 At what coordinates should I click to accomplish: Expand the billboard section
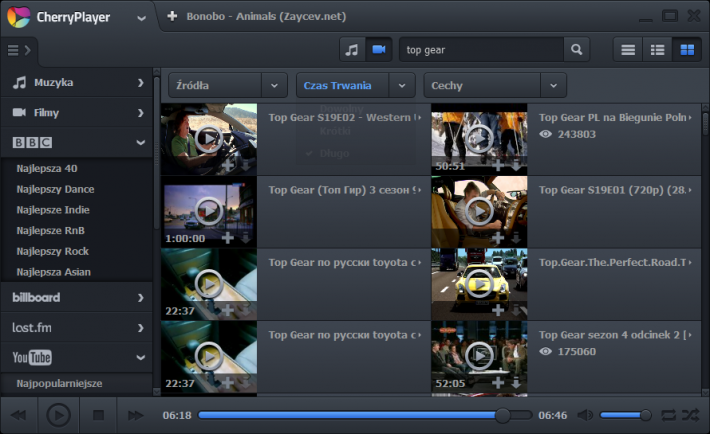click(77, 298)
